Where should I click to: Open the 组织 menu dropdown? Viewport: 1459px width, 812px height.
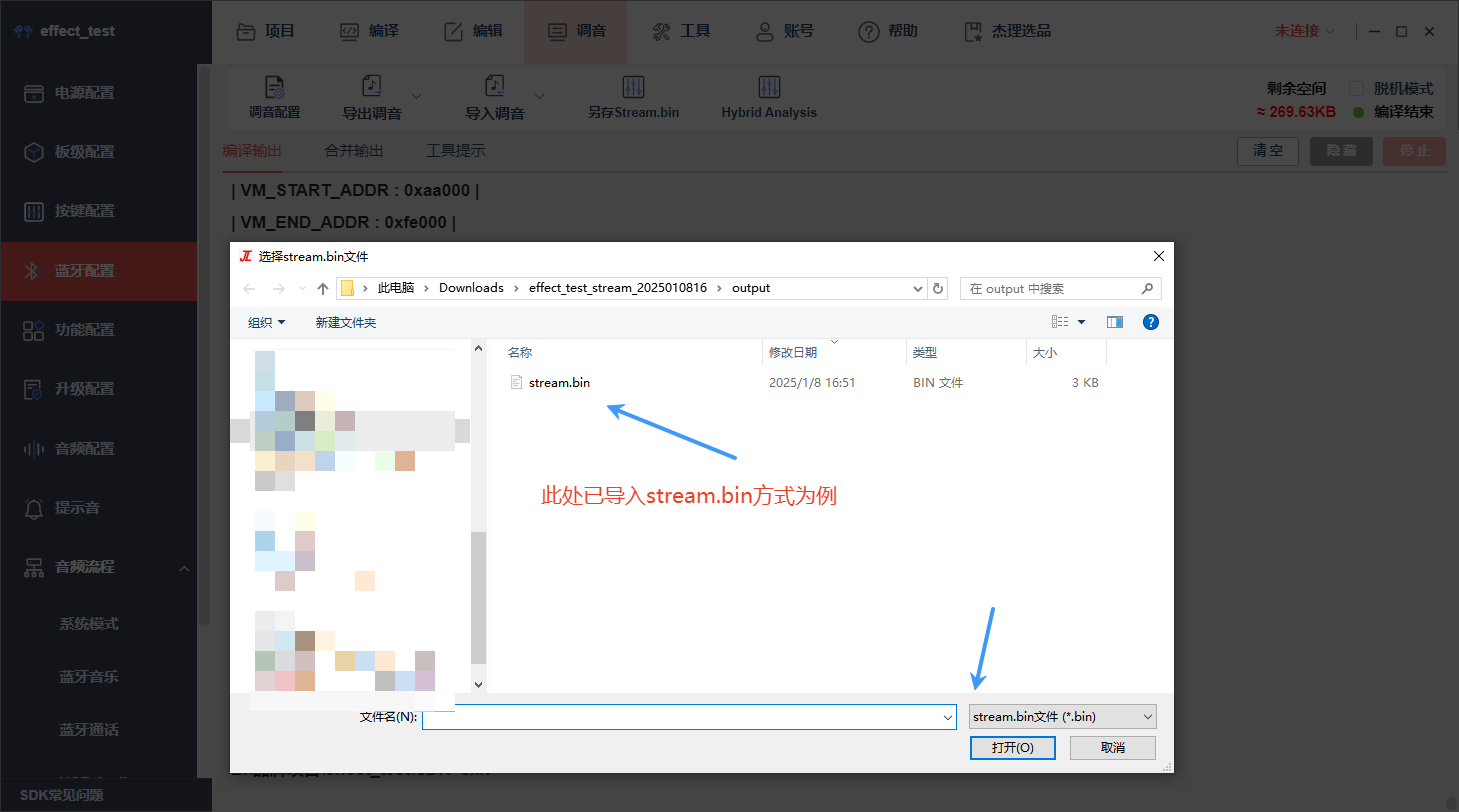267,322
